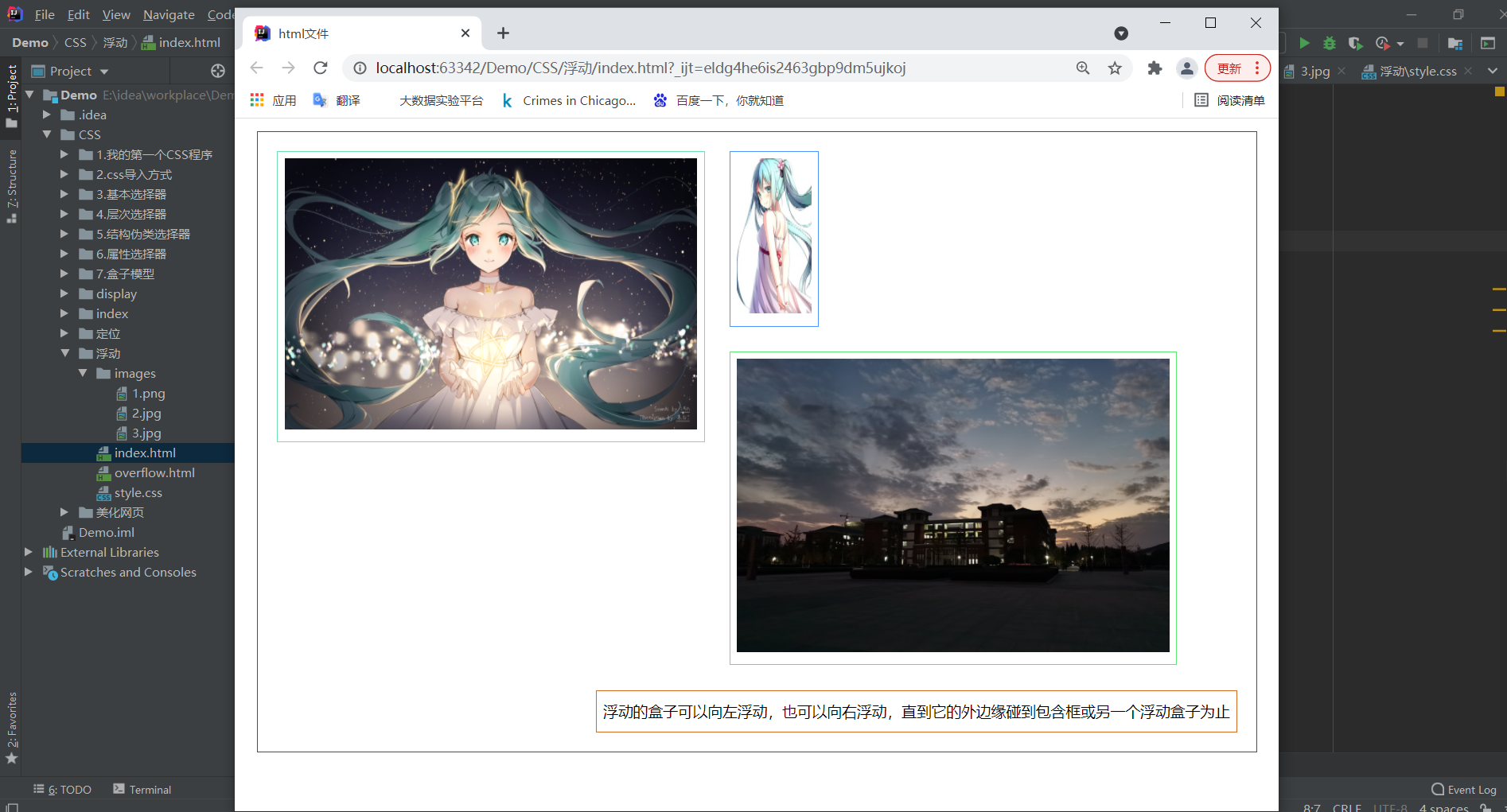This screenshot has width=1507, height=812.
Task: Open the Project view dropdown
Action: tap(104, 72)
